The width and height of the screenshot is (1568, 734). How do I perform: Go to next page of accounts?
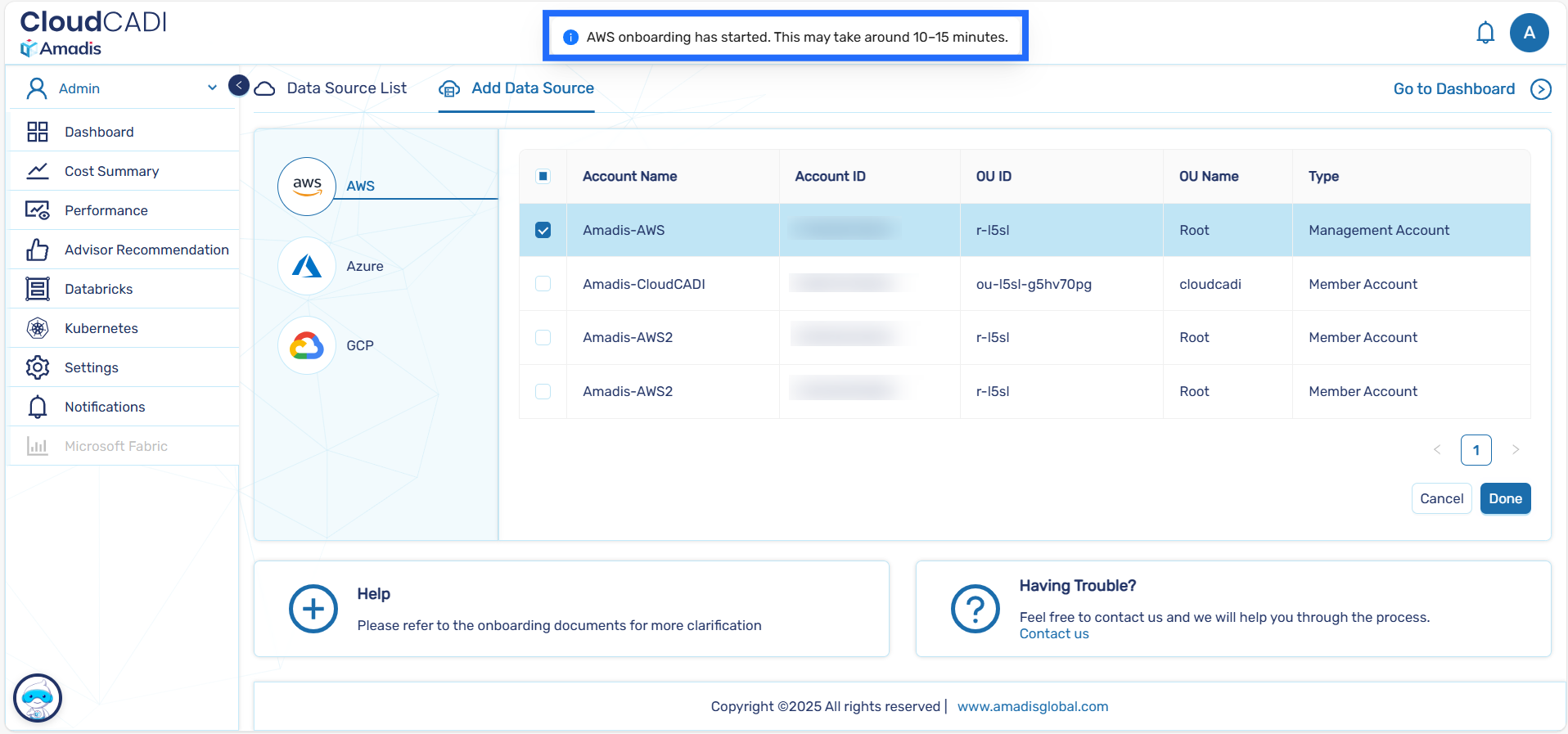pyautogui.click(x=1515, y=449)
